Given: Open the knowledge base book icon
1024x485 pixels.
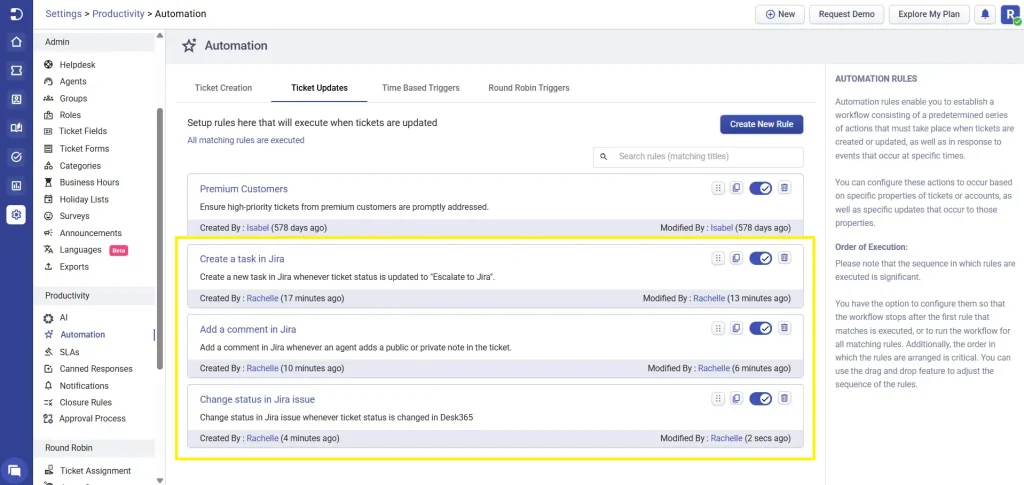Looking at the screenshot, I should pos(16,128).
